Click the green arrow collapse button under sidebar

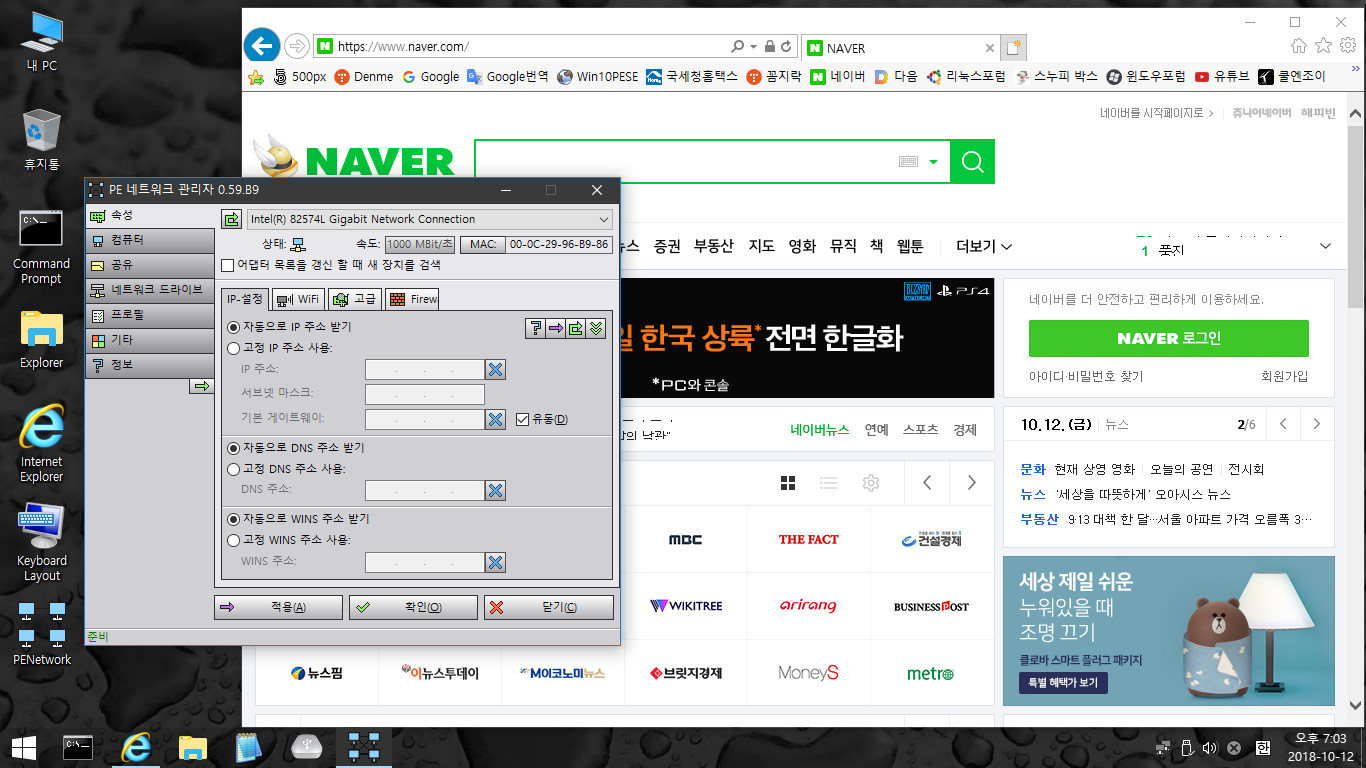point(201,386)
